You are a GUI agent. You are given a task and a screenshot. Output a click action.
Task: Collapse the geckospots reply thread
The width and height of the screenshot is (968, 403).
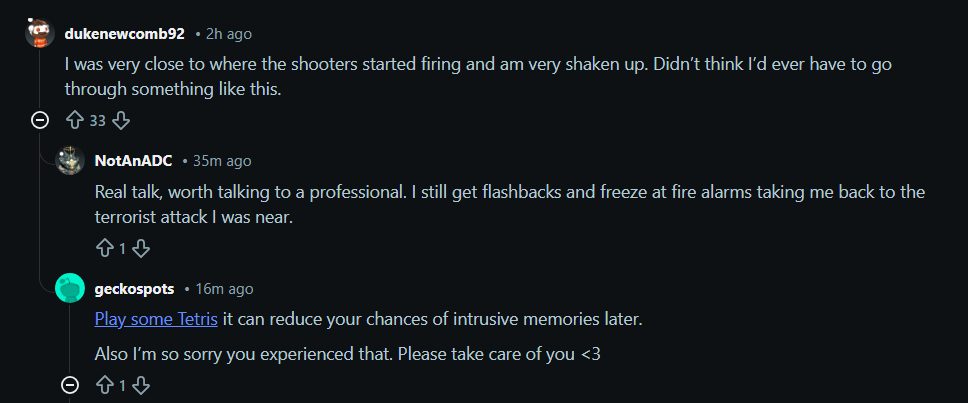point(70,385)
